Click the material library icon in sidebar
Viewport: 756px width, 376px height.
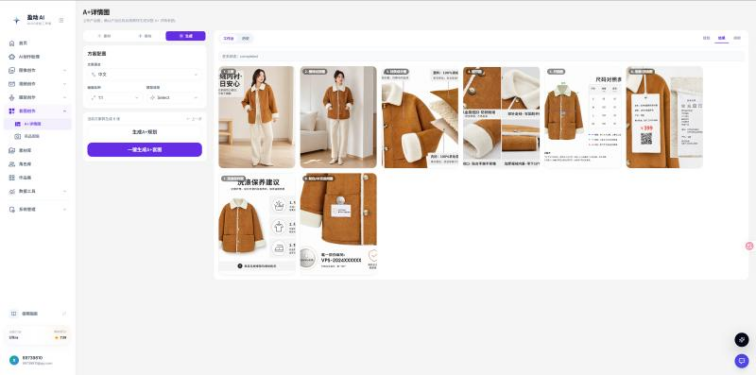[x=12, y=150]
